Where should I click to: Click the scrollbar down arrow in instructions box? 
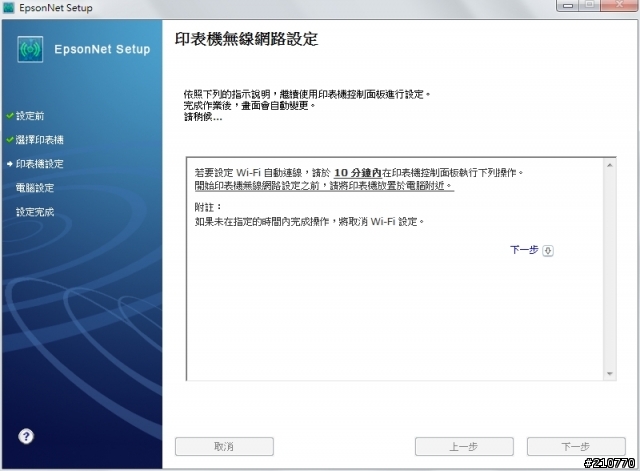(x=609, y=373)
